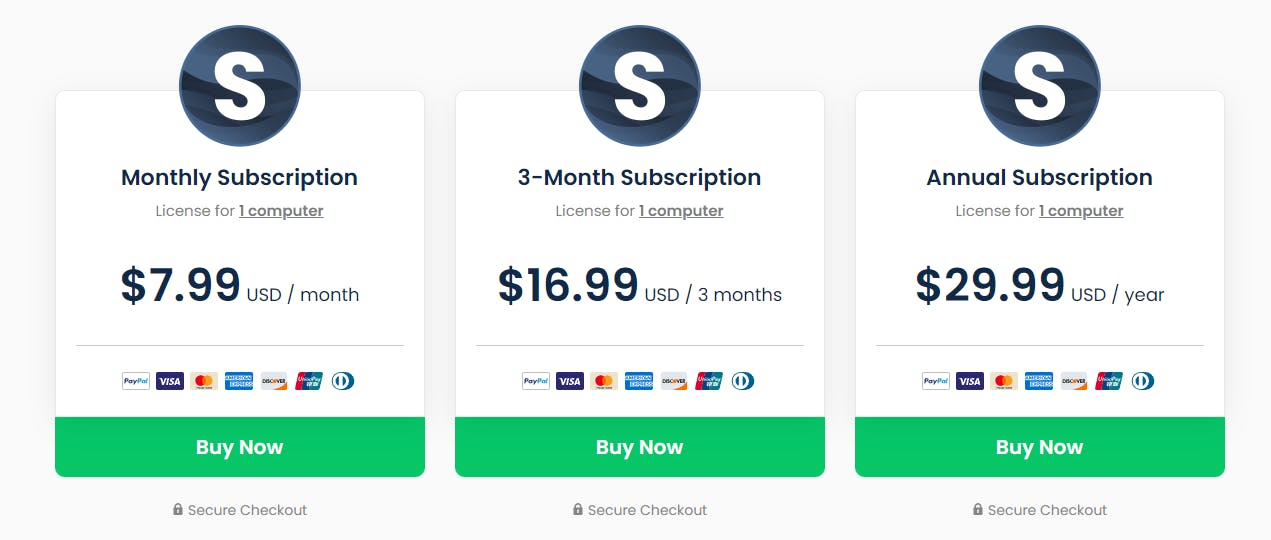Click the Discover icon in 3-Month Subscription card
Viewport: 1271px width, 540px height.
[x=674, y=381]
